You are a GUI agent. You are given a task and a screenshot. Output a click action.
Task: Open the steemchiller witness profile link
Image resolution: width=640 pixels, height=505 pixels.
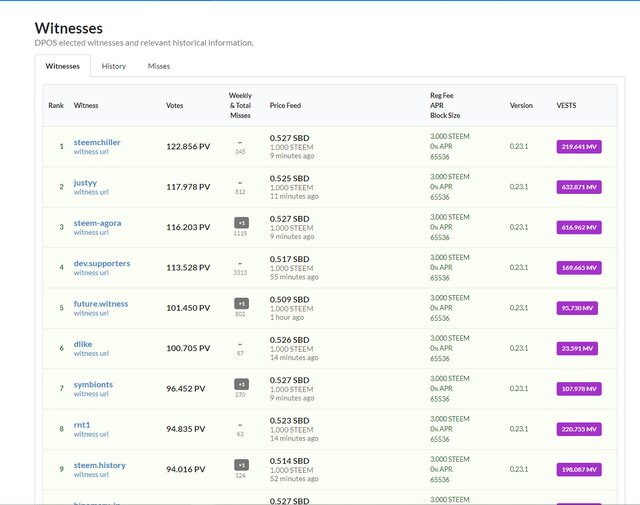[97, 142]
